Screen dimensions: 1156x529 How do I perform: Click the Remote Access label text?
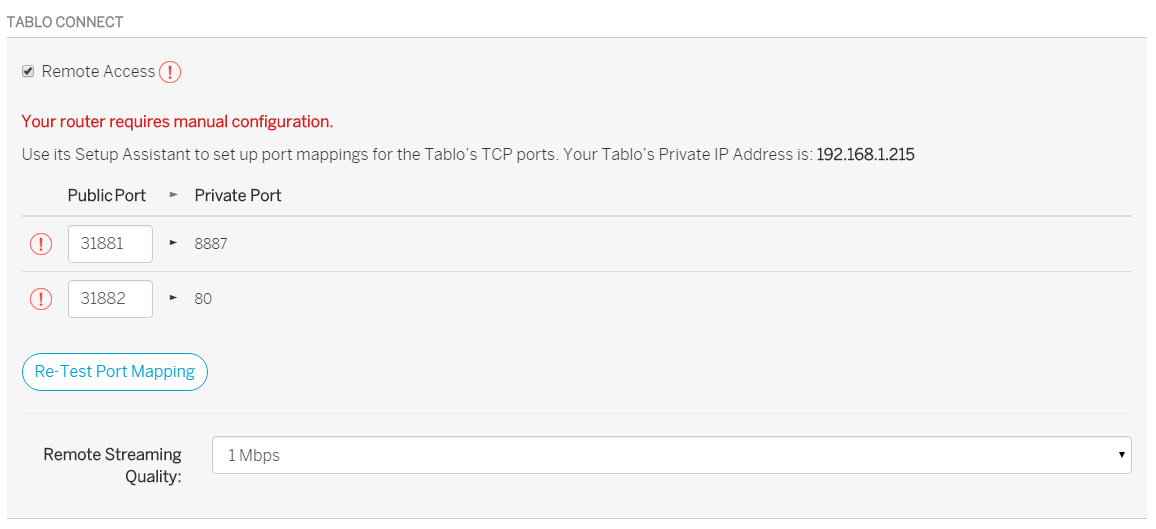tap(99, 71)
